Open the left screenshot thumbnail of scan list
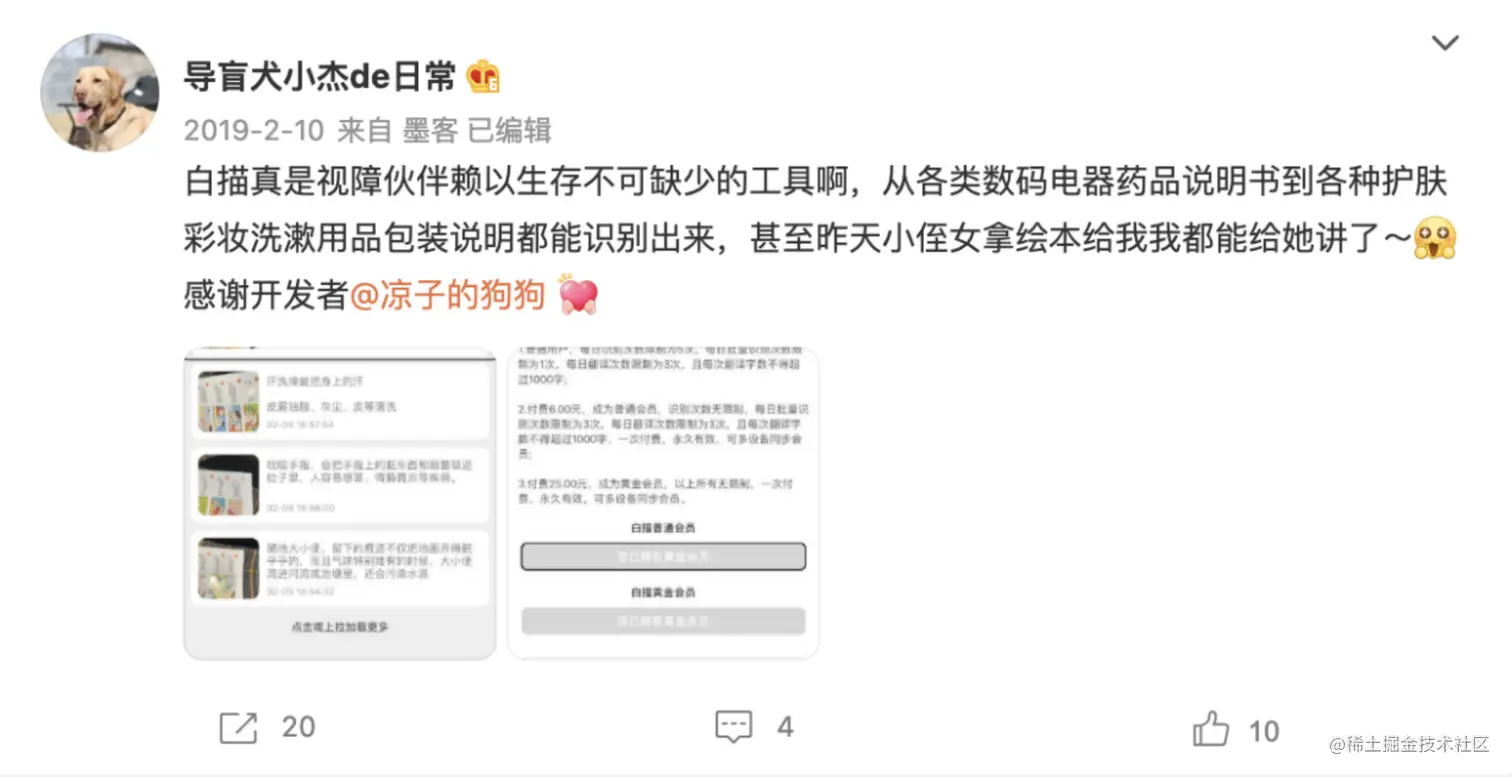The height and width of the screenshot is (777, 1512). 340,503
